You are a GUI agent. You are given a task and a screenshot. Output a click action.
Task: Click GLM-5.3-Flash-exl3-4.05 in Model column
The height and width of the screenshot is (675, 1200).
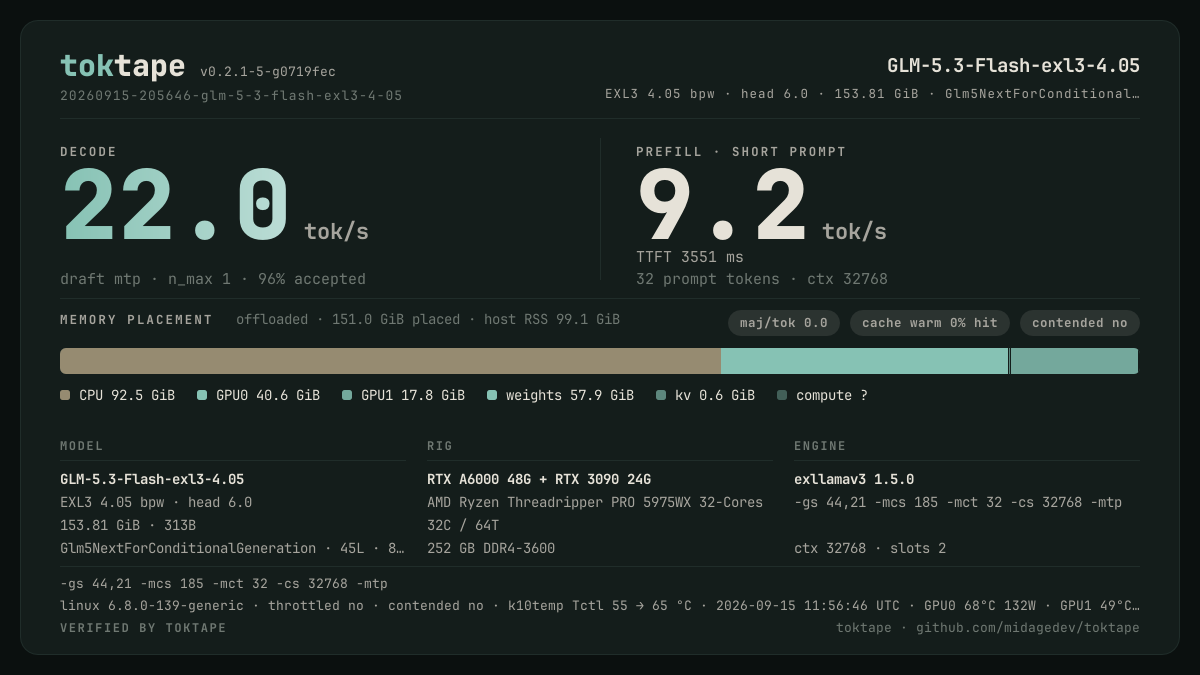[152, 479]
